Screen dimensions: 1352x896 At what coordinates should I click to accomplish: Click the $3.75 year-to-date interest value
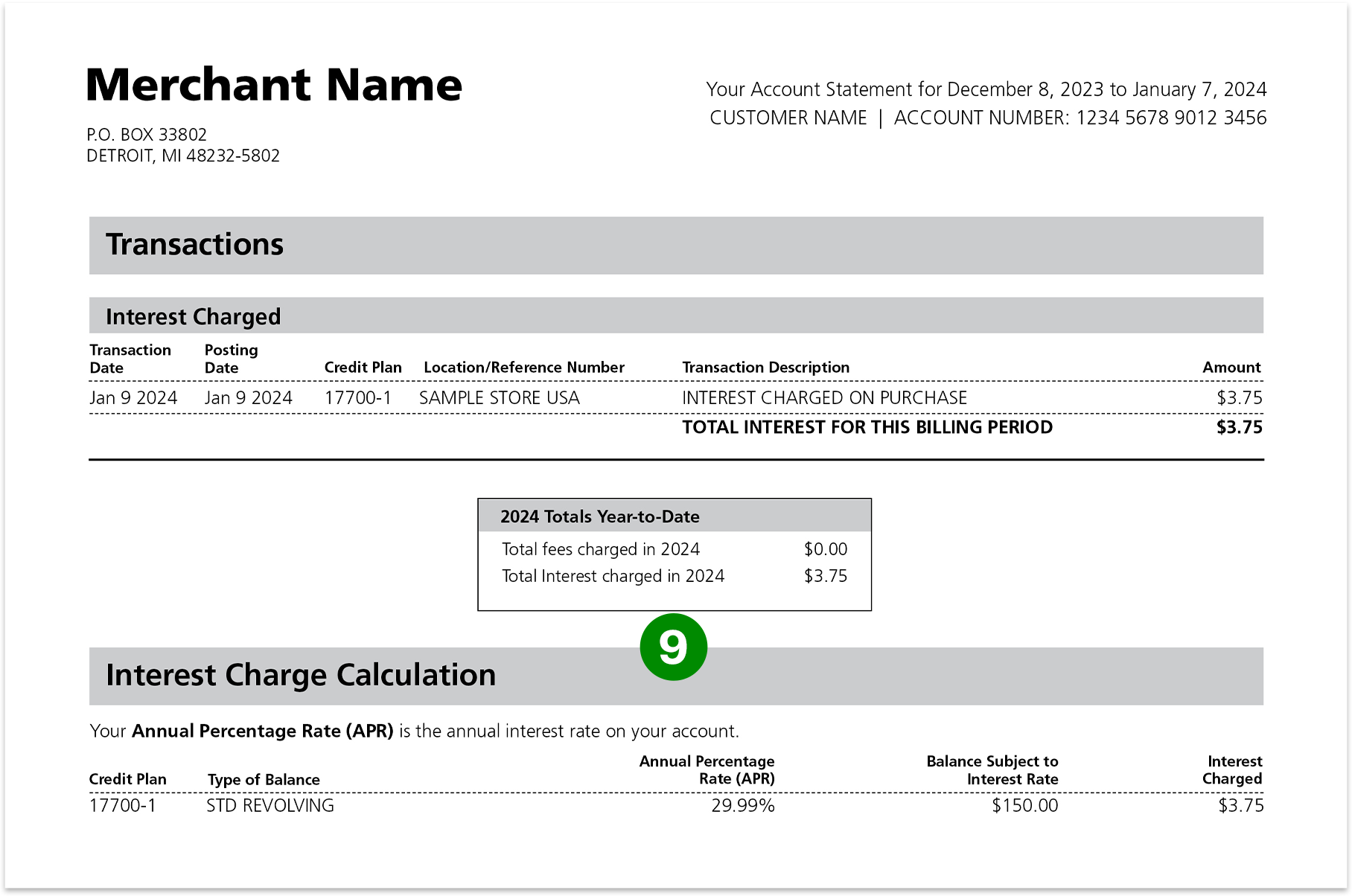click(x=826, y=576)
